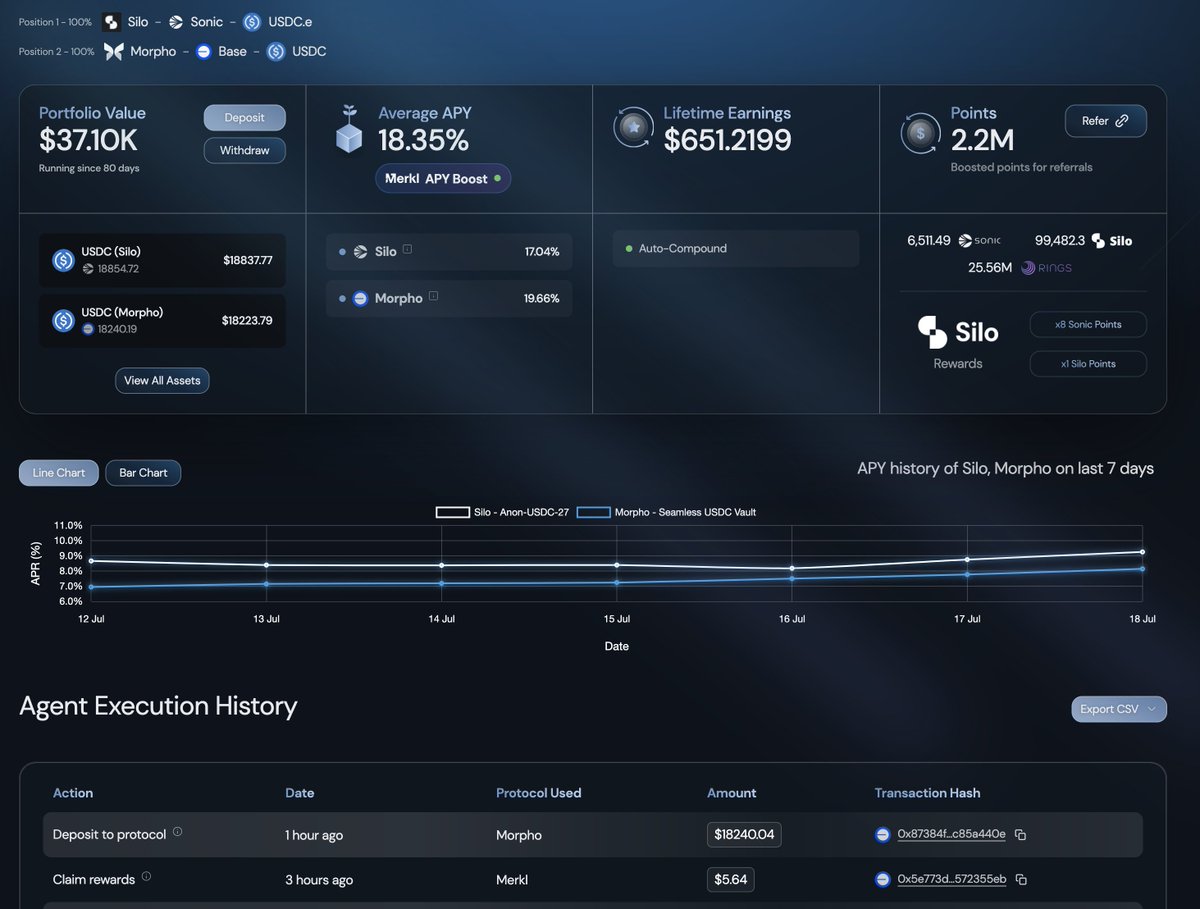Click the Withdraw button
Image resolution: width=1200 pixels, height=909 pixels.
click(245, 150)
